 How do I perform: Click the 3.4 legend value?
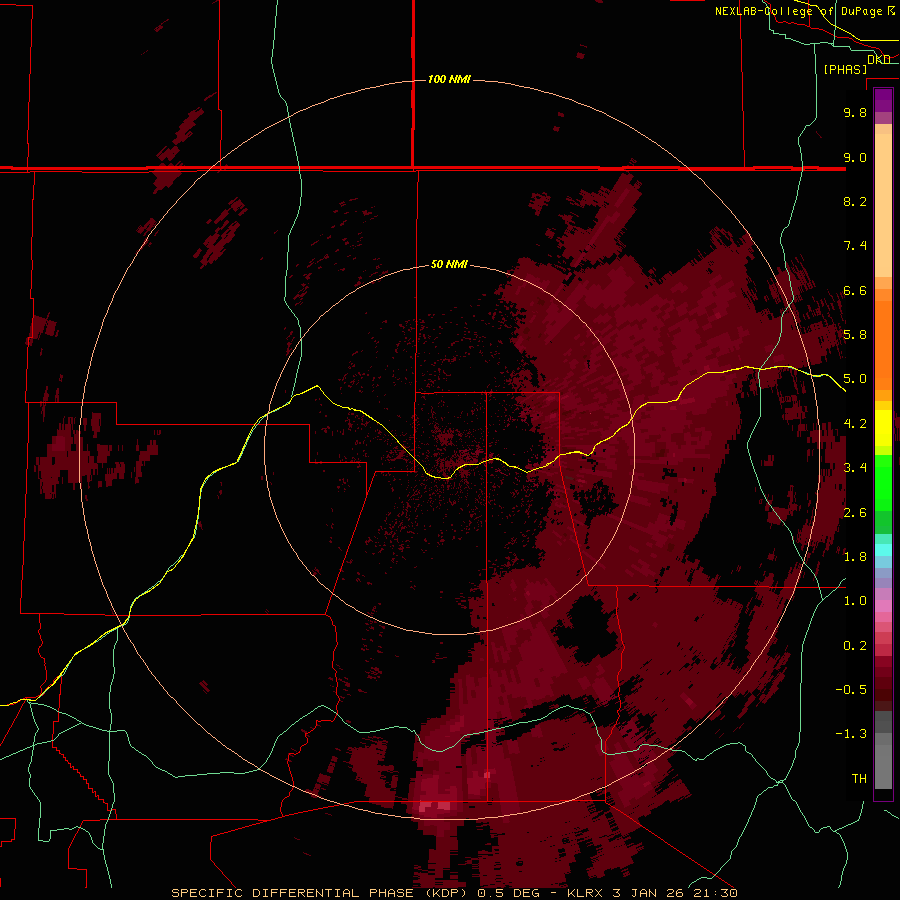855,468
